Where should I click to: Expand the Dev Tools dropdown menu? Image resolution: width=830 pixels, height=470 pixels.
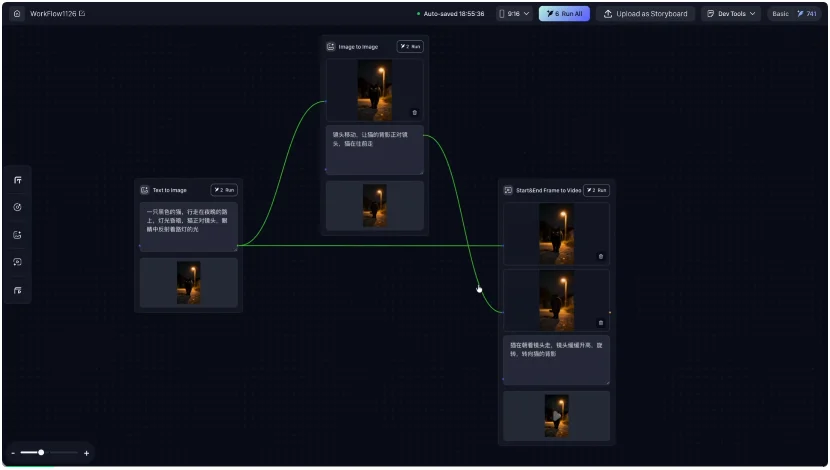click(731, 14)
